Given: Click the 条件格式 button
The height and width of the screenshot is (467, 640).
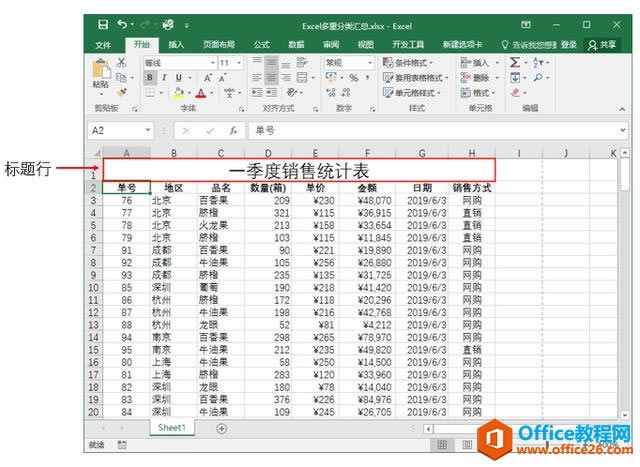Looking at the screenshot, I should tap(412, 62).
